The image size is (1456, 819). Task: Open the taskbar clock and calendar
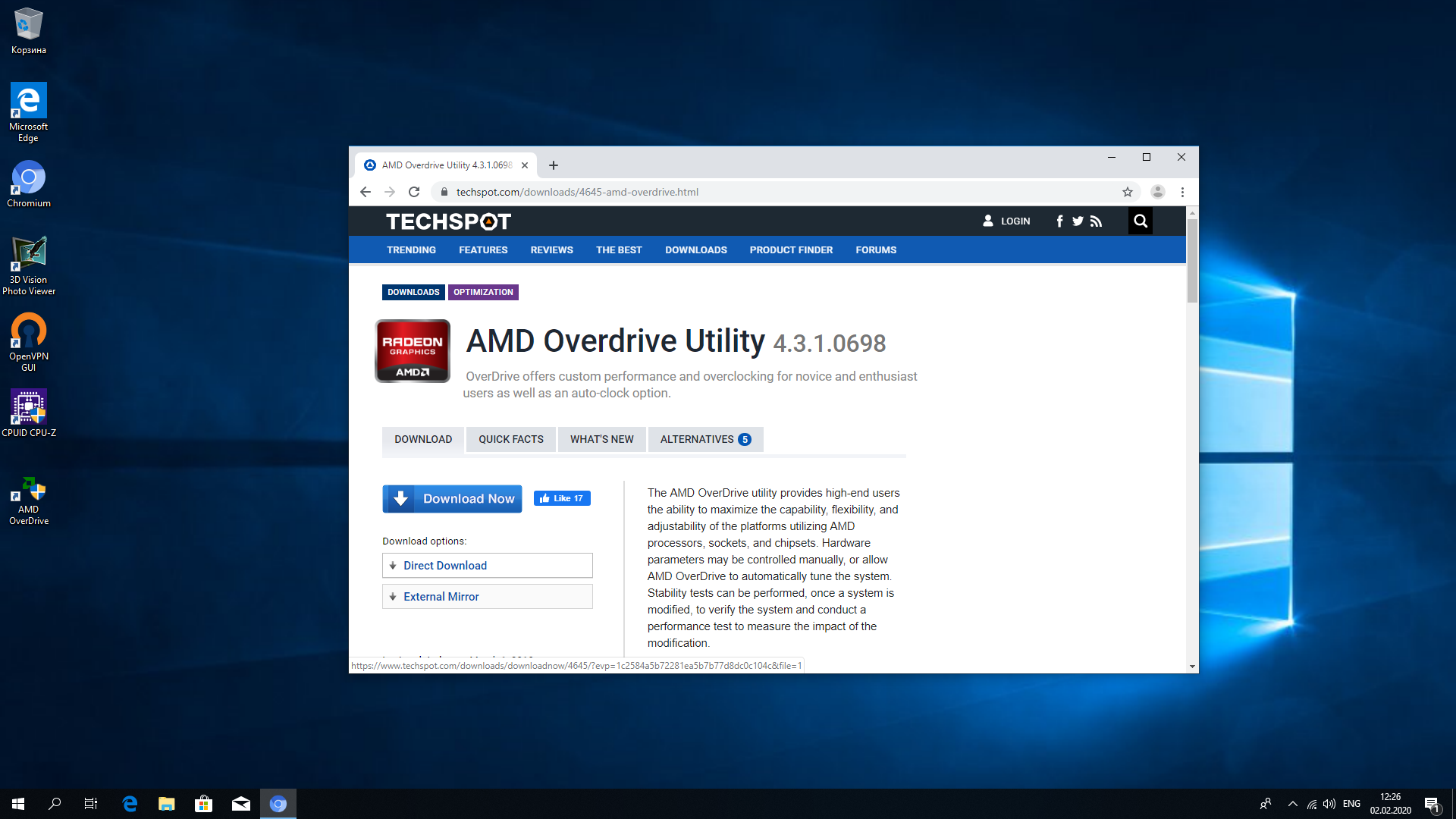pos(1391,804)
